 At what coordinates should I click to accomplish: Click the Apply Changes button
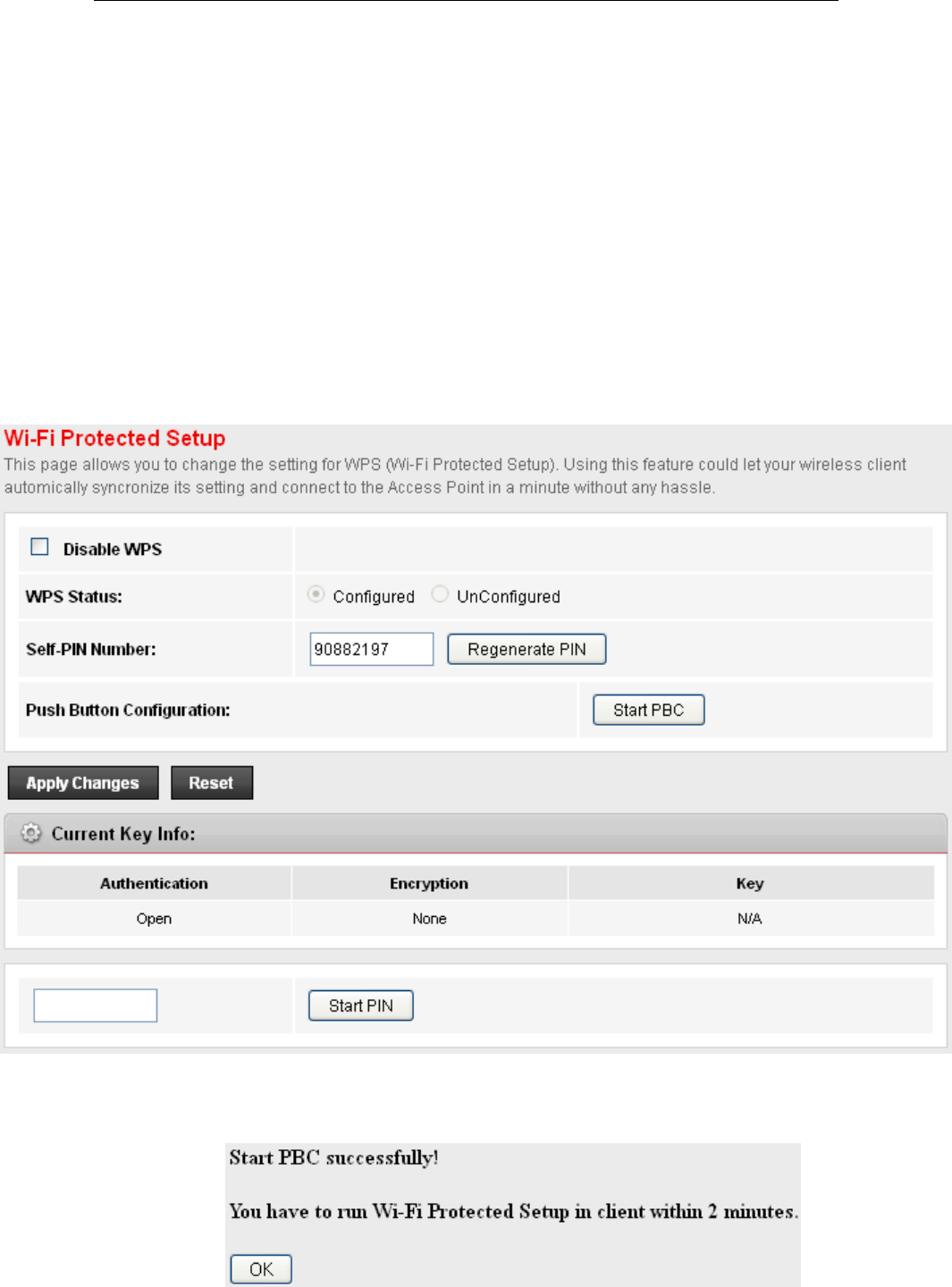point(83,783)
